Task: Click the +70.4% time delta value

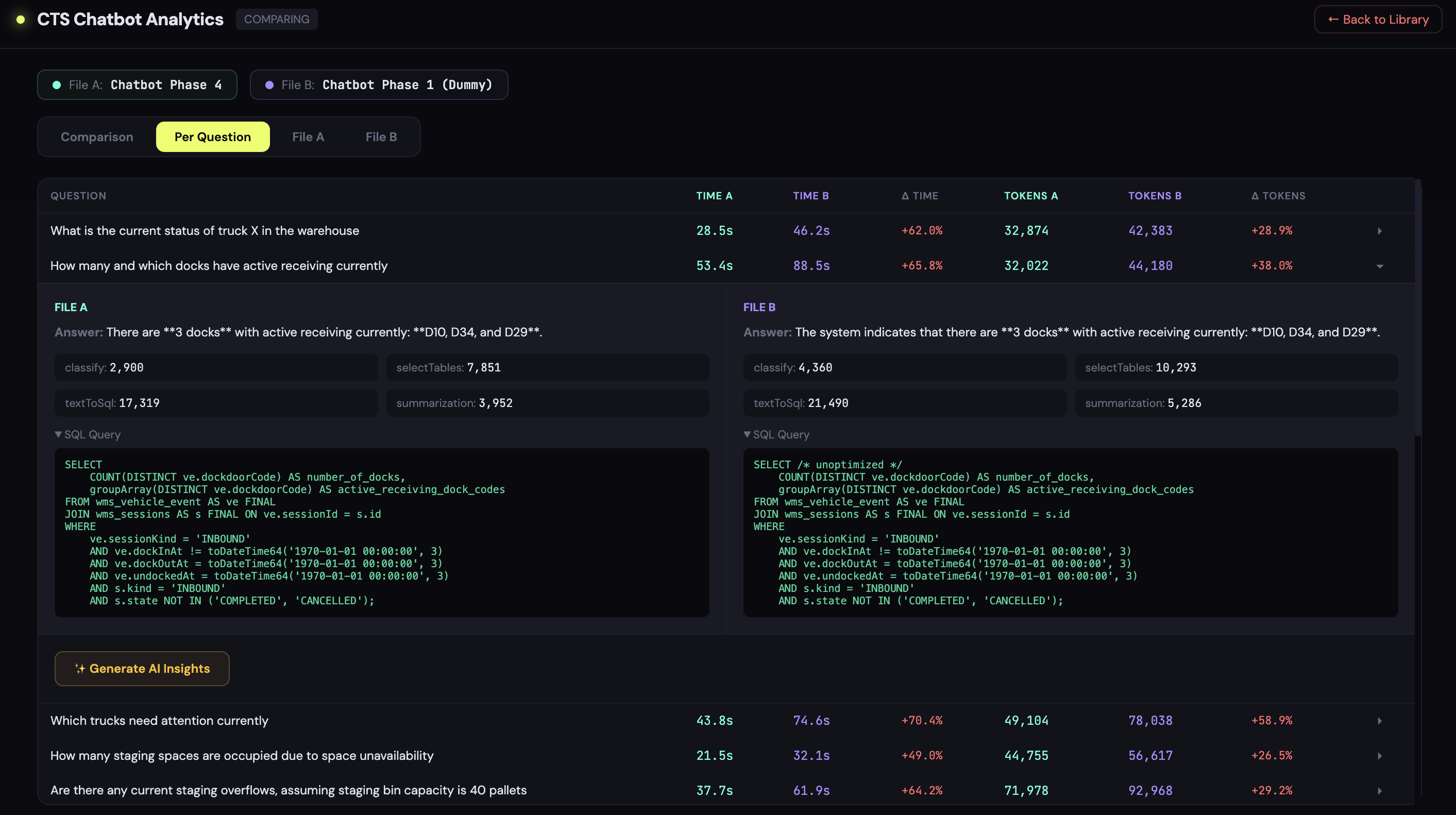Action: click(922, 721)
